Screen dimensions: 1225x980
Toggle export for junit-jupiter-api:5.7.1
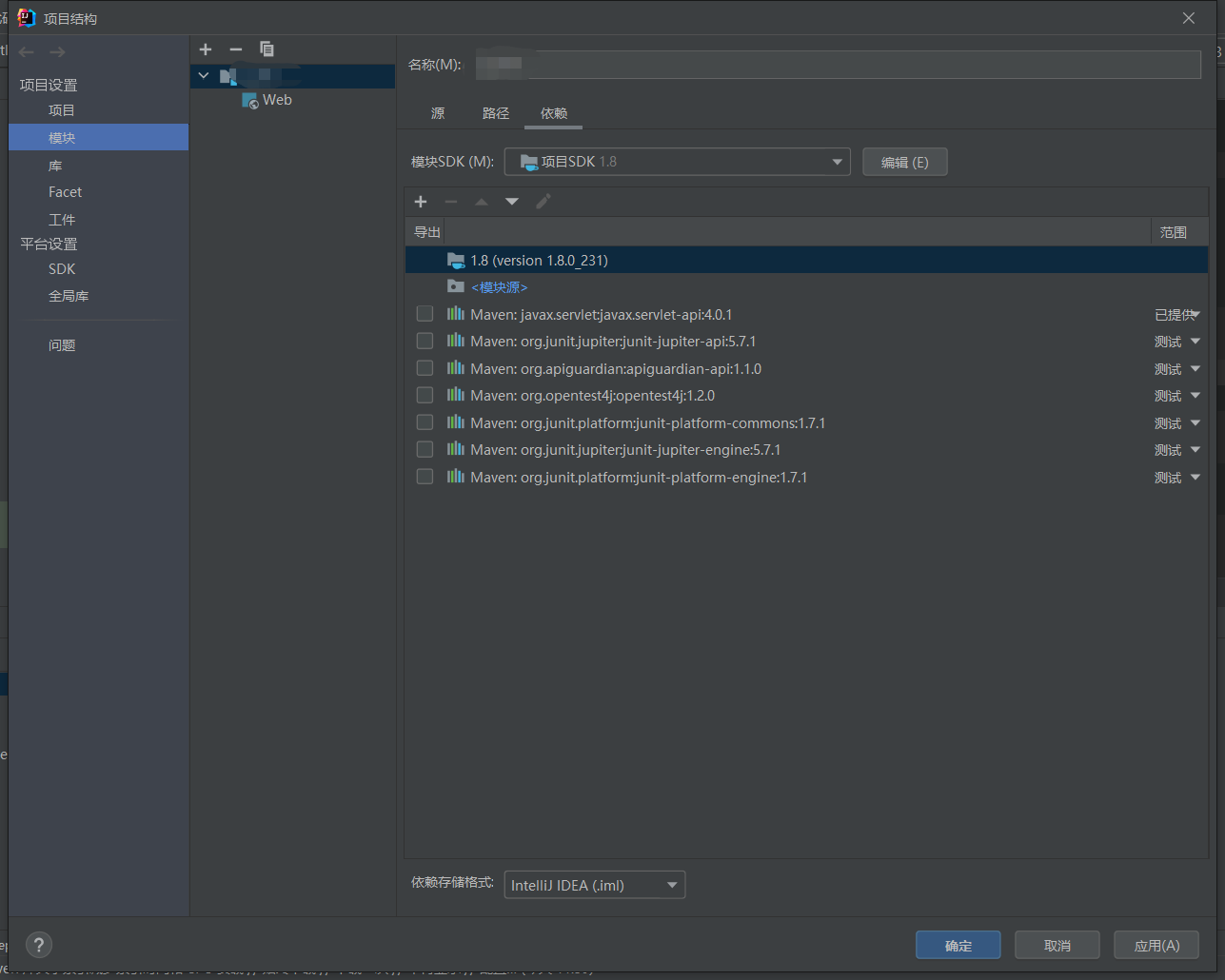(425, 341)
